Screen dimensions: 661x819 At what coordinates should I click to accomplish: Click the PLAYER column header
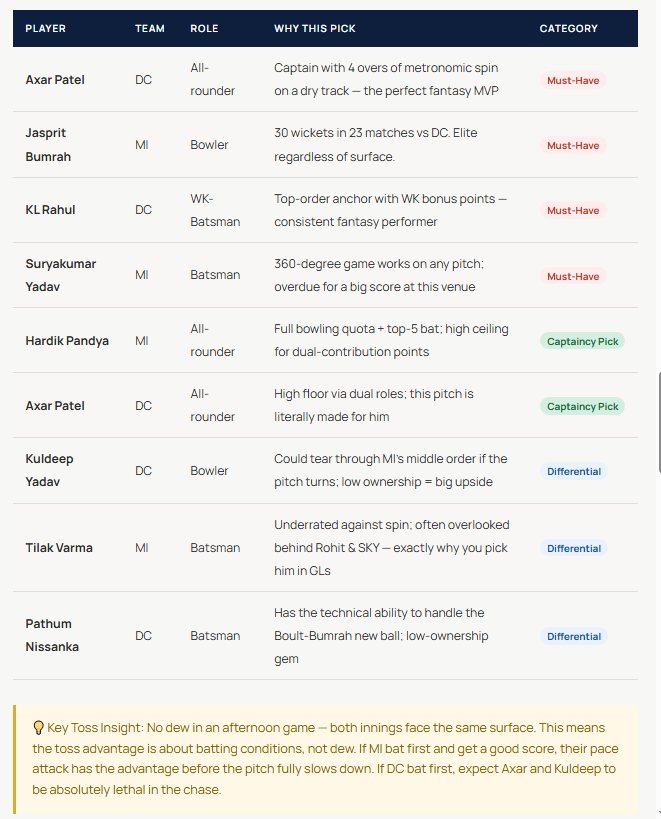(45, 29)
